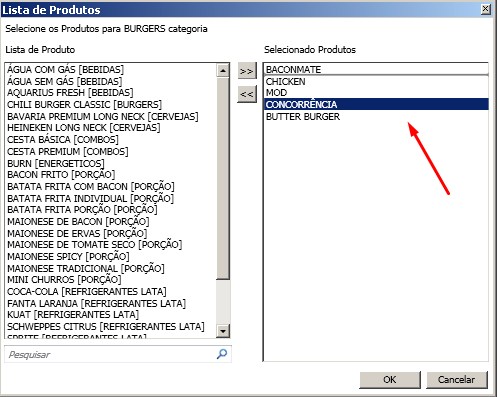Click the product list scroll down arrow
This screenshot has width=501, height=397.
point(223,331)
